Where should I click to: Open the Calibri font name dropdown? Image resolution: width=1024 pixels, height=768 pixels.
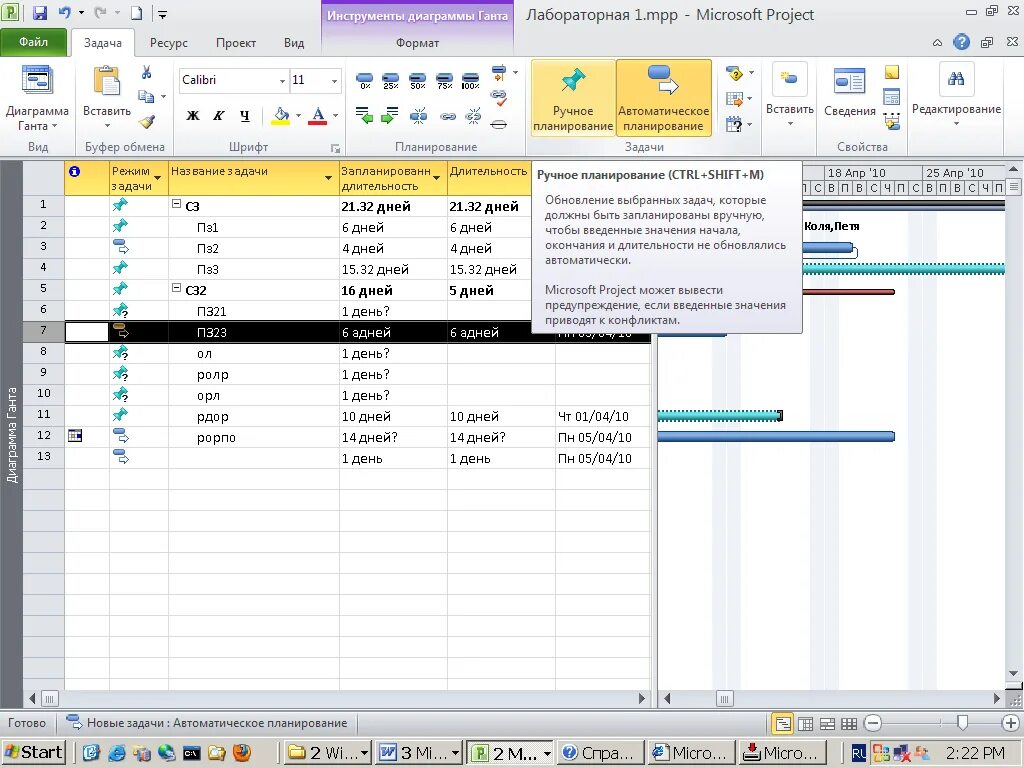click(282, 81)
